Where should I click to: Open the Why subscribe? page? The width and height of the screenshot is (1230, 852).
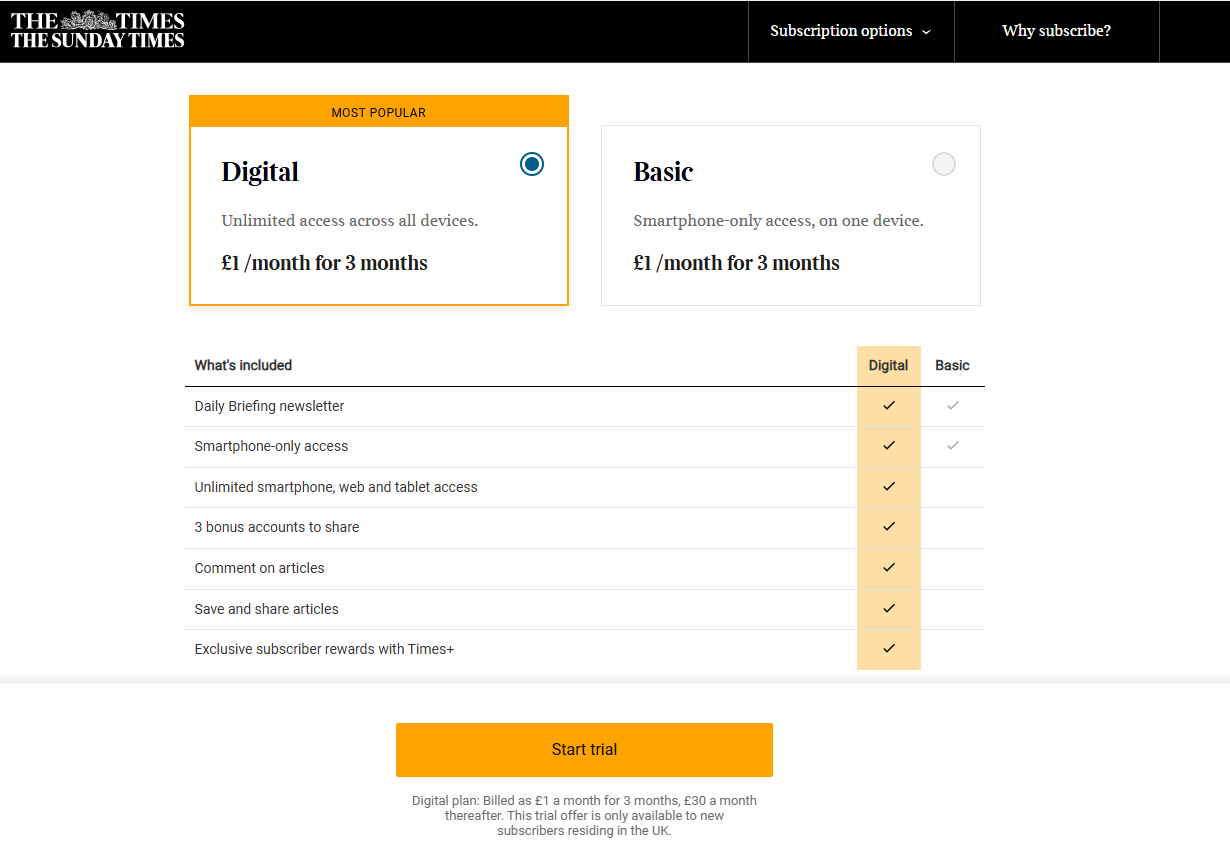[x=1056, y=31]
